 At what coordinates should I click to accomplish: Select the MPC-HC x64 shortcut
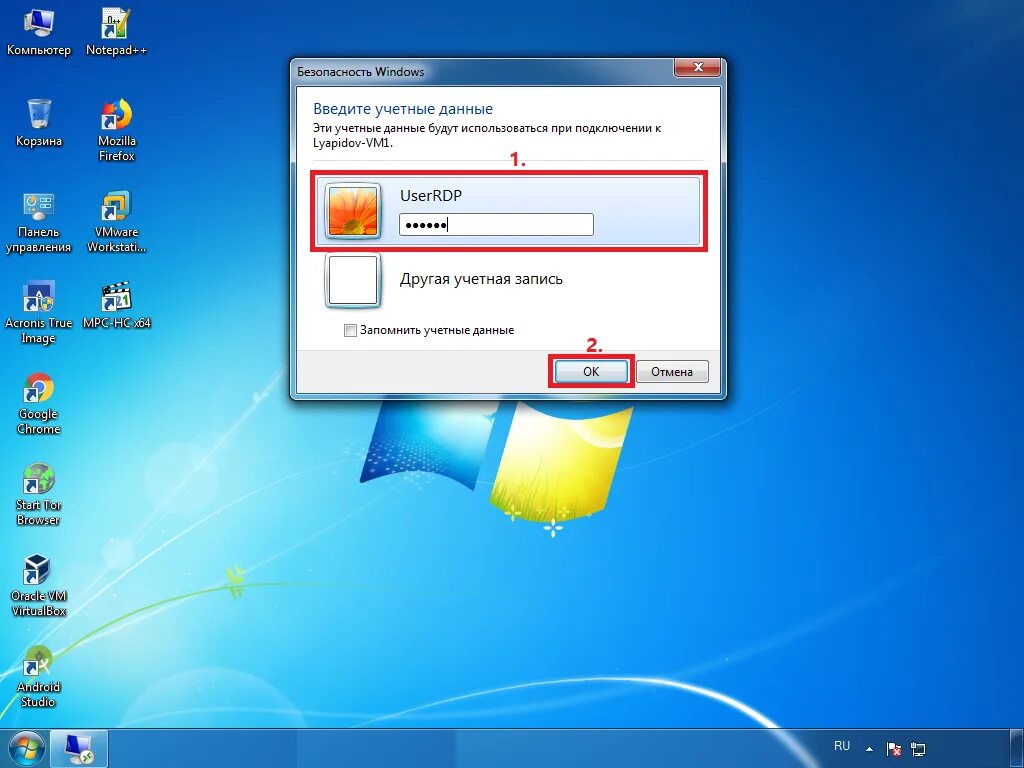click(x=116, y=305)
